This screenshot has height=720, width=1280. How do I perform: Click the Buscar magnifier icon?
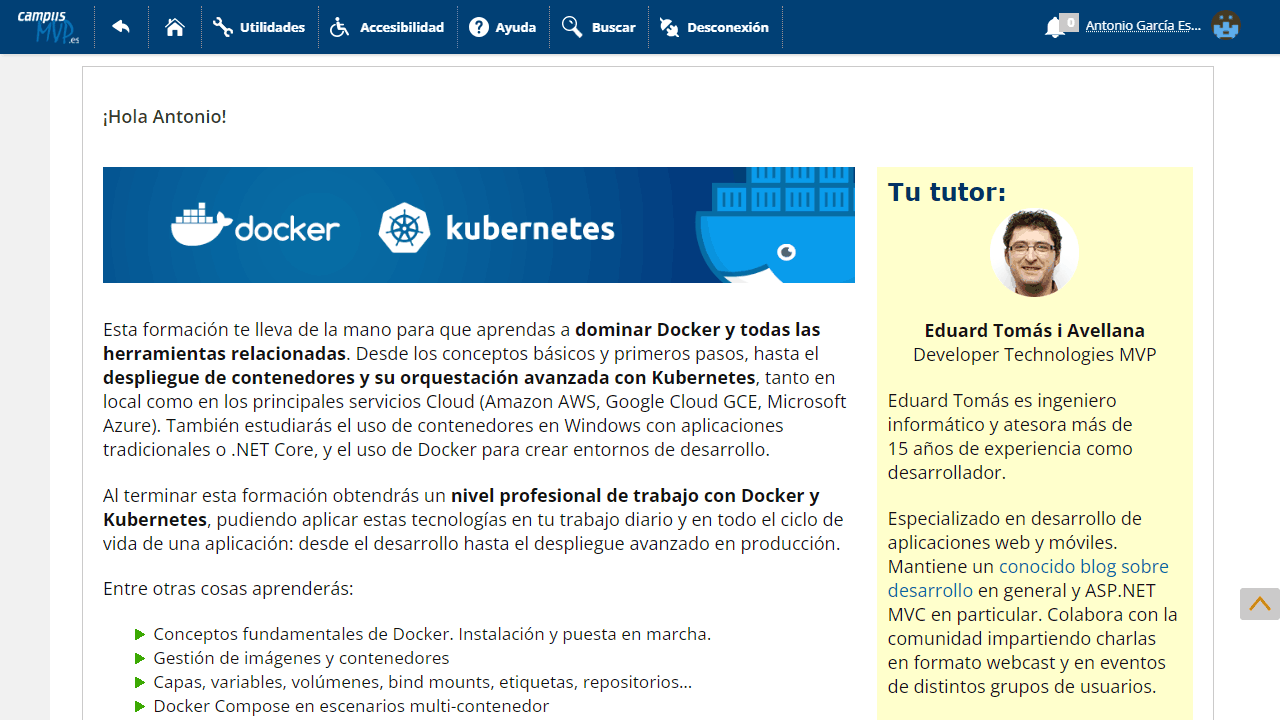[572, 27]
